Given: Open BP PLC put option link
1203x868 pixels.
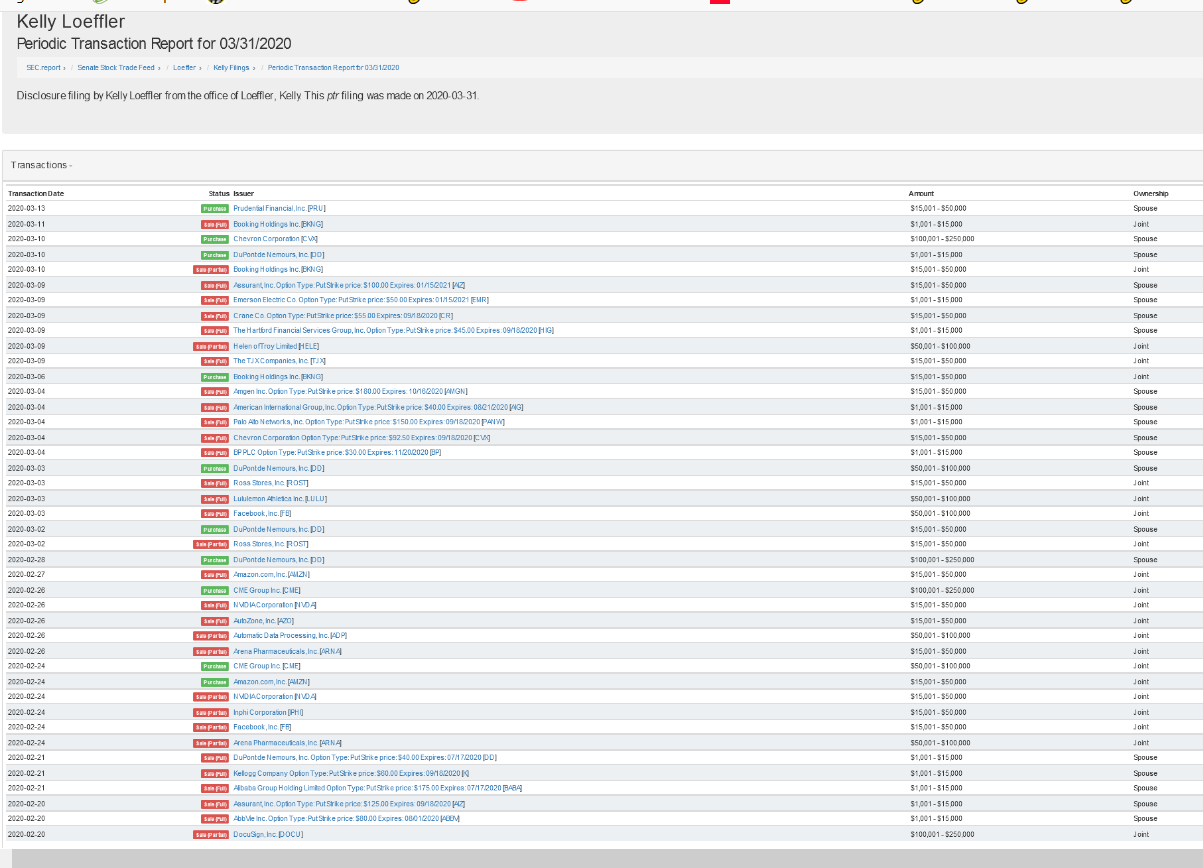Looking at the screenshot, I should (337, 452).
